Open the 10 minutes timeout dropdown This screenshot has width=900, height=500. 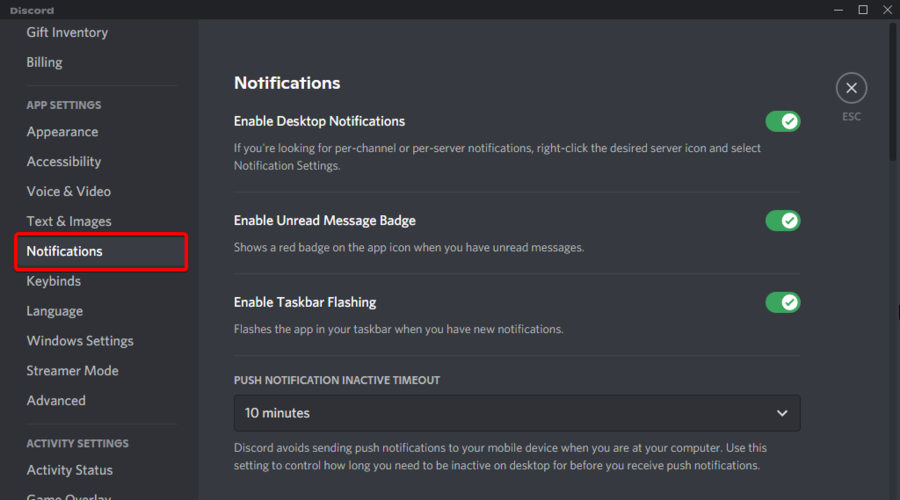pyautogui.click(x=517, y=413)
